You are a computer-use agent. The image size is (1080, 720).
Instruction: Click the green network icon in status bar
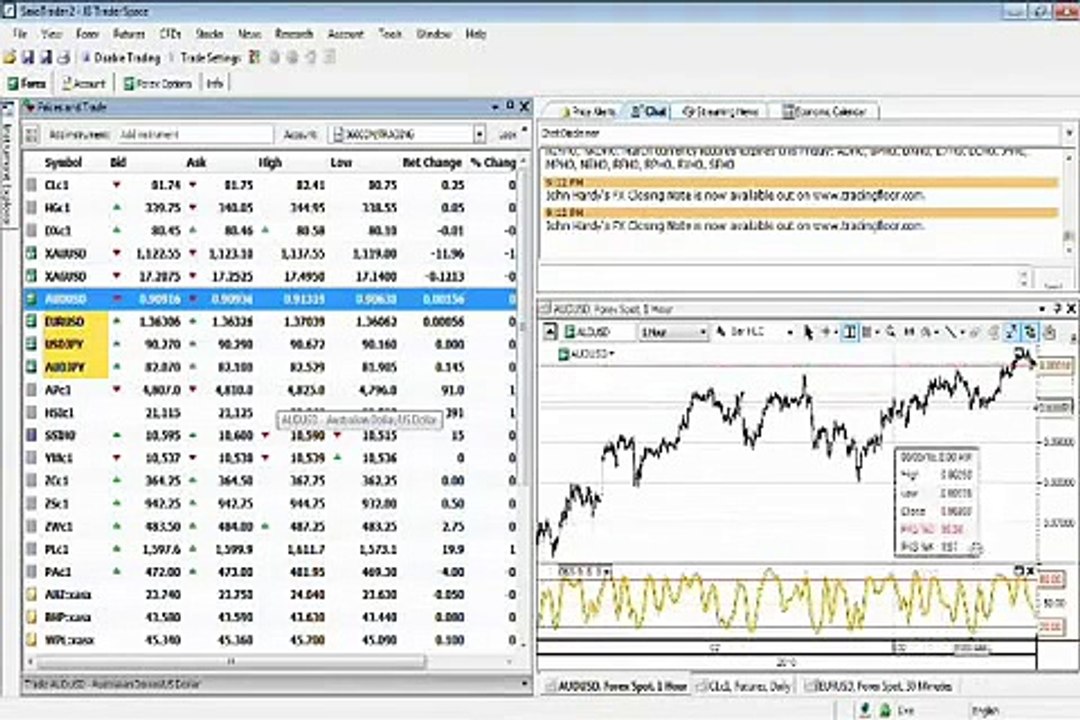tap(884, 710)
